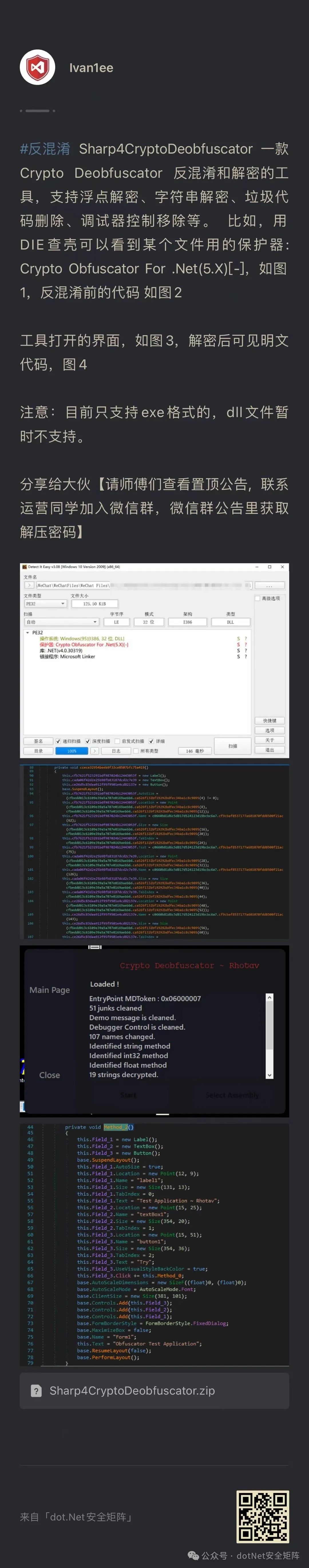This screenshot has height=1568, width=309.
Task: Click the S icon on the 库: .NET row
Action: coord(238,651)
